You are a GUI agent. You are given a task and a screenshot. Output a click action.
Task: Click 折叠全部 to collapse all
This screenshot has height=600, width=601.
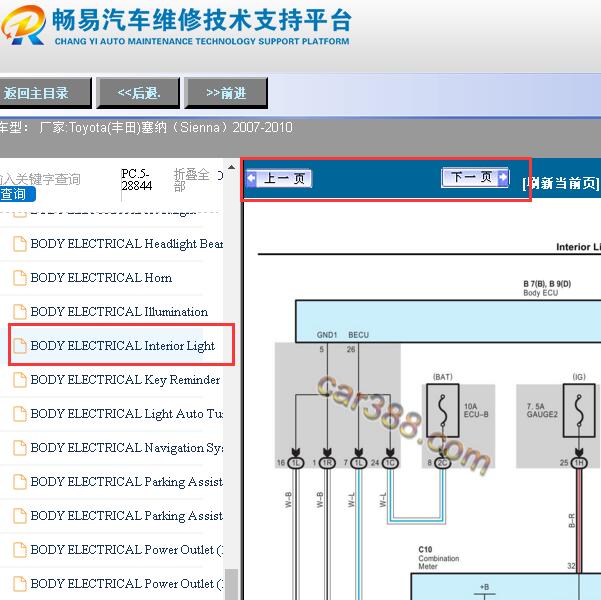(192, 180)
